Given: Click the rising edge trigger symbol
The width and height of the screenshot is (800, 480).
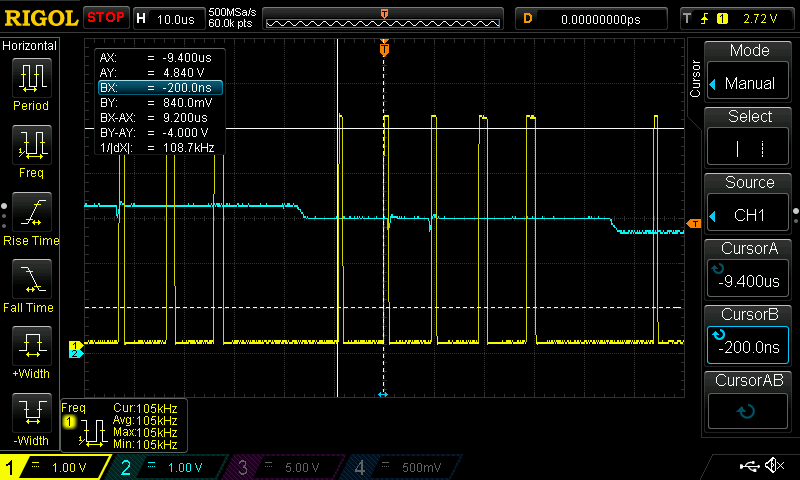Looking at the screenshot, I should coord(704,19).
